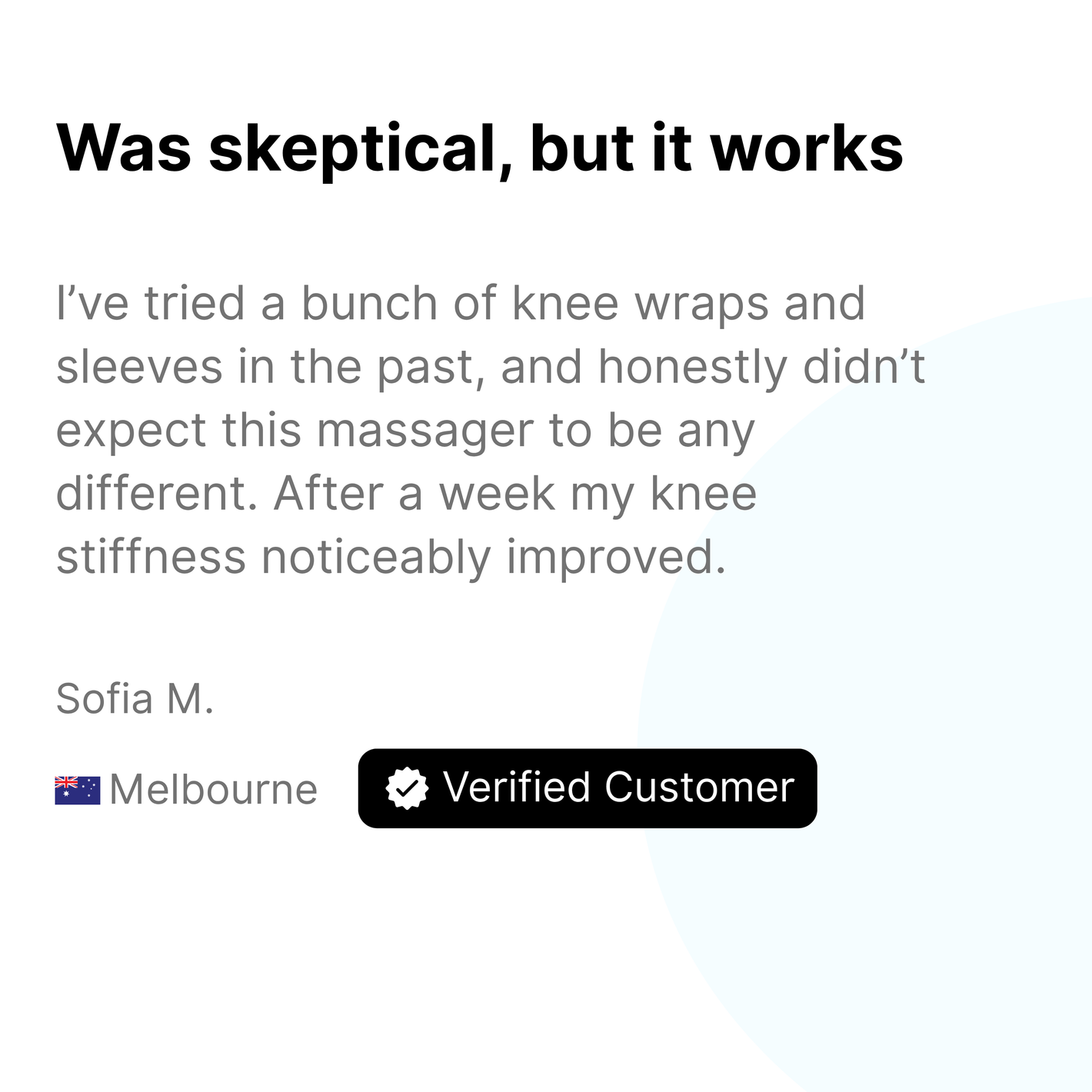Click the word 'works' in the title
The height and width of the screenshot is (1092, 1092).
click(x=807, y=149)
